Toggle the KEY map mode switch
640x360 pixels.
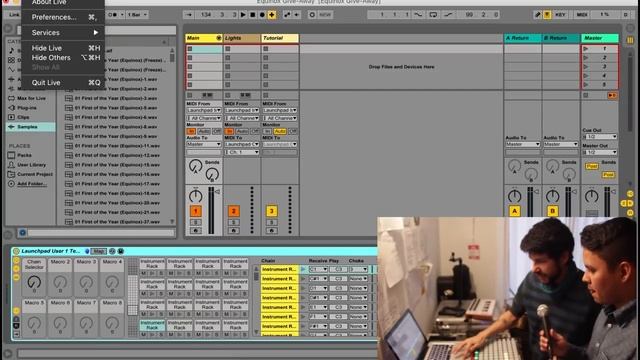tap(560, 15)
